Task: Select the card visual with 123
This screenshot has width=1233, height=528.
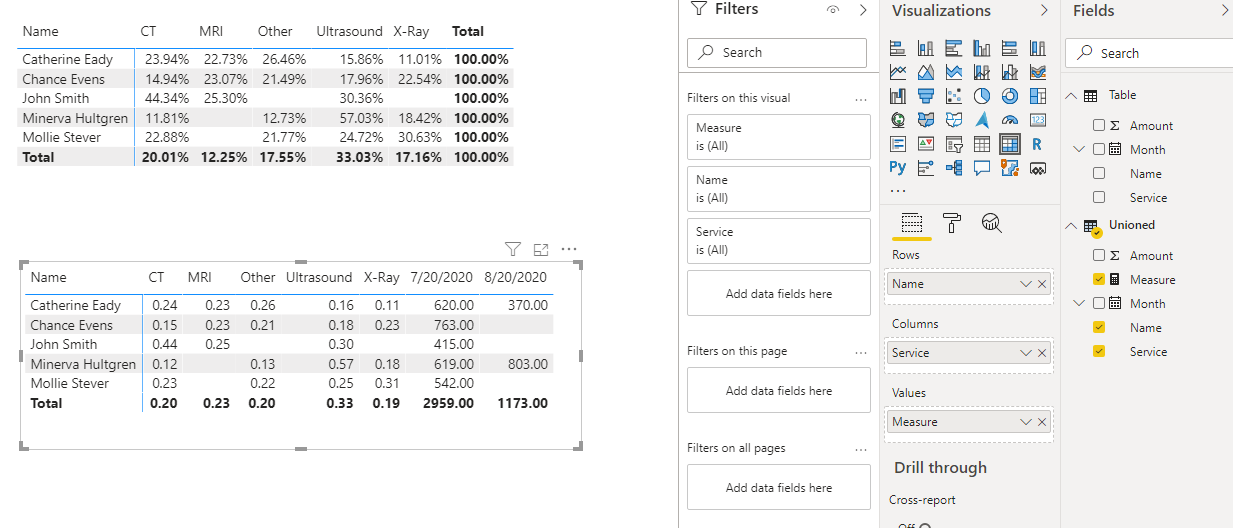Action: (1037, 120)
